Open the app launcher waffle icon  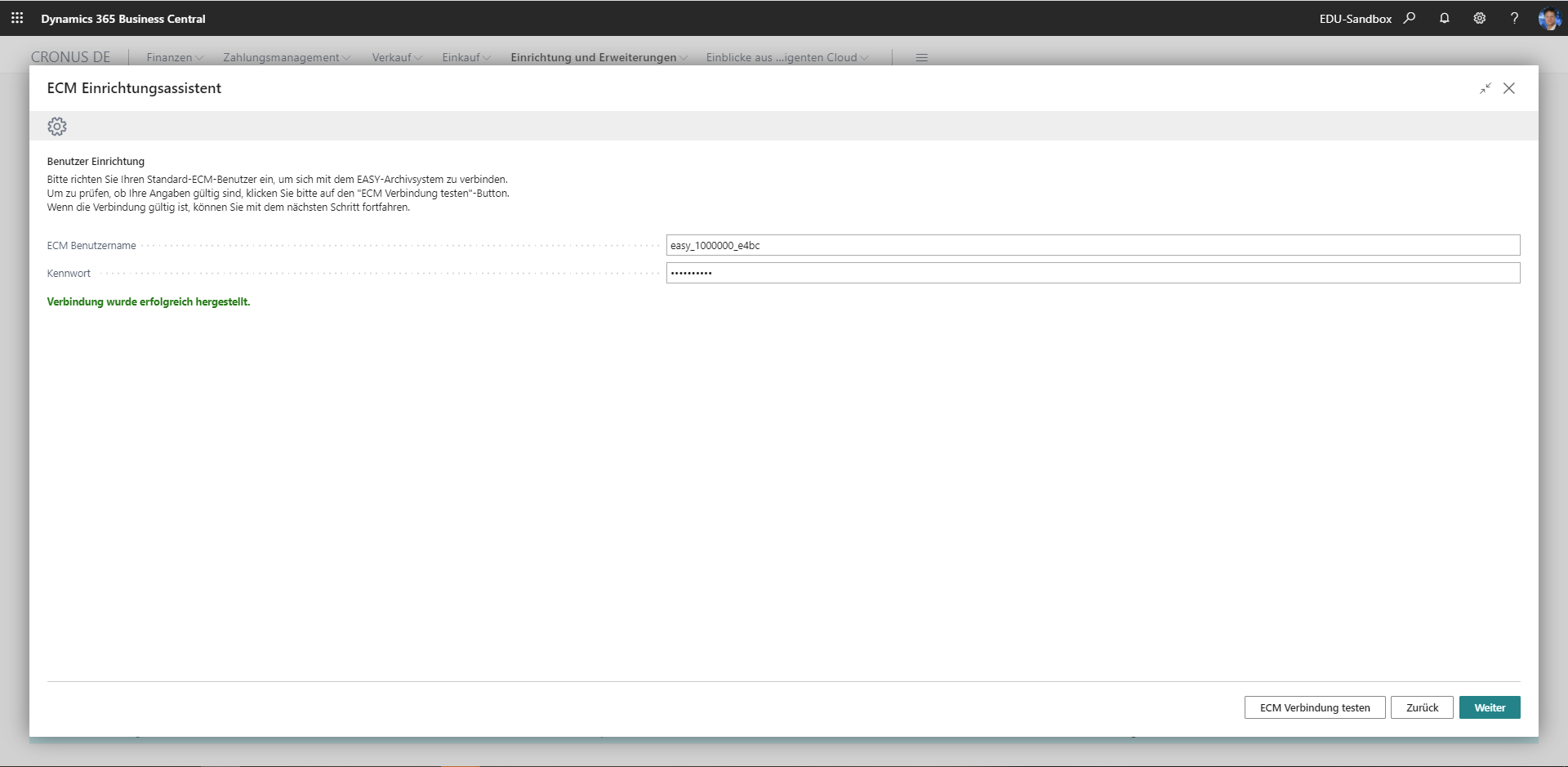click(x=17, y=18)
